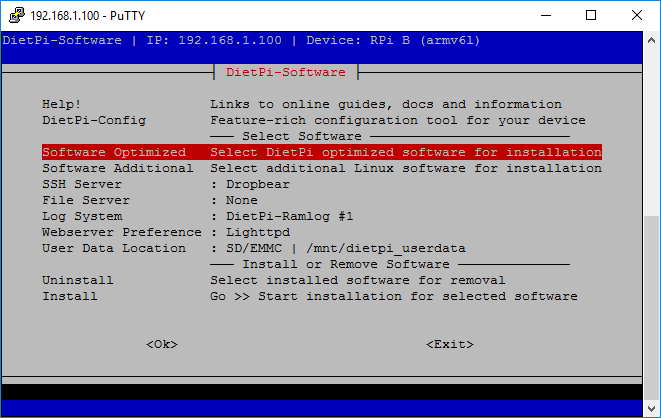
Task: Click the 'None' file server value
Action: [x=242, y=200]
